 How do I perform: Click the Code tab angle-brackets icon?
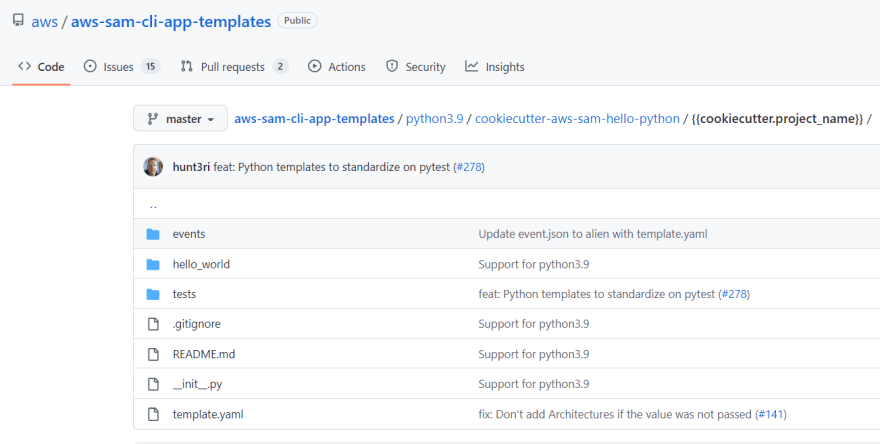pos(24,66)
